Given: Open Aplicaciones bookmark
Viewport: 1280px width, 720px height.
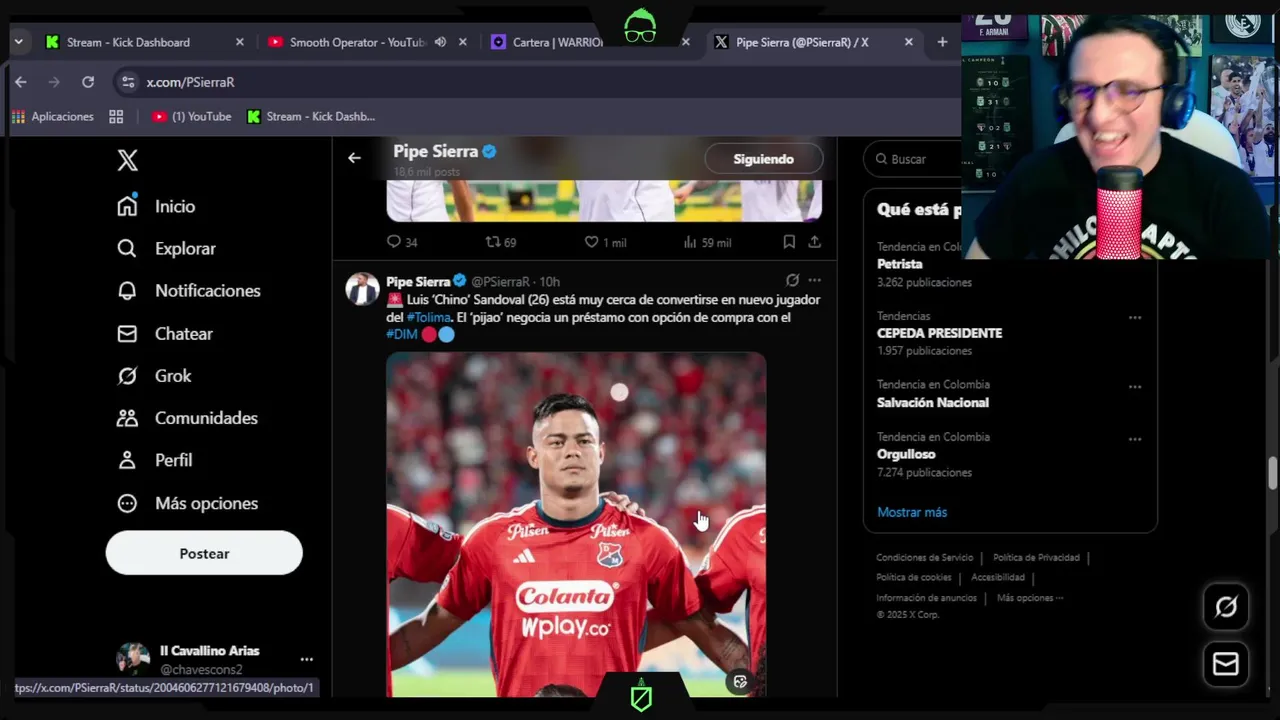Looking at the screenshot, I should (x=53, y=117).
